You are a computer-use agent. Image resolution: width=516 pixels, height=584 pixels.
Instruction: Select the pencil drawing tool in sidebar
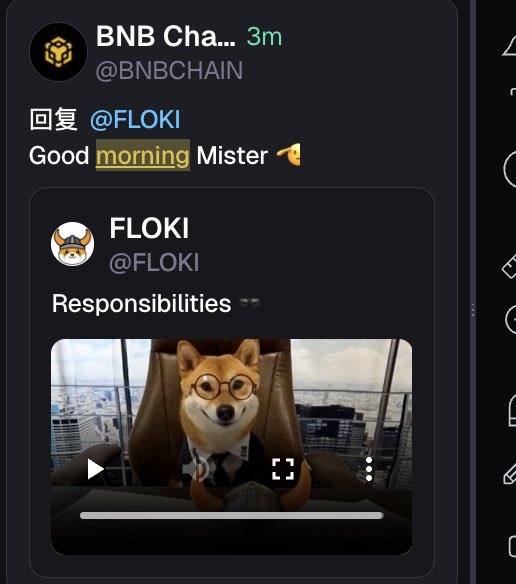point(510,474)
